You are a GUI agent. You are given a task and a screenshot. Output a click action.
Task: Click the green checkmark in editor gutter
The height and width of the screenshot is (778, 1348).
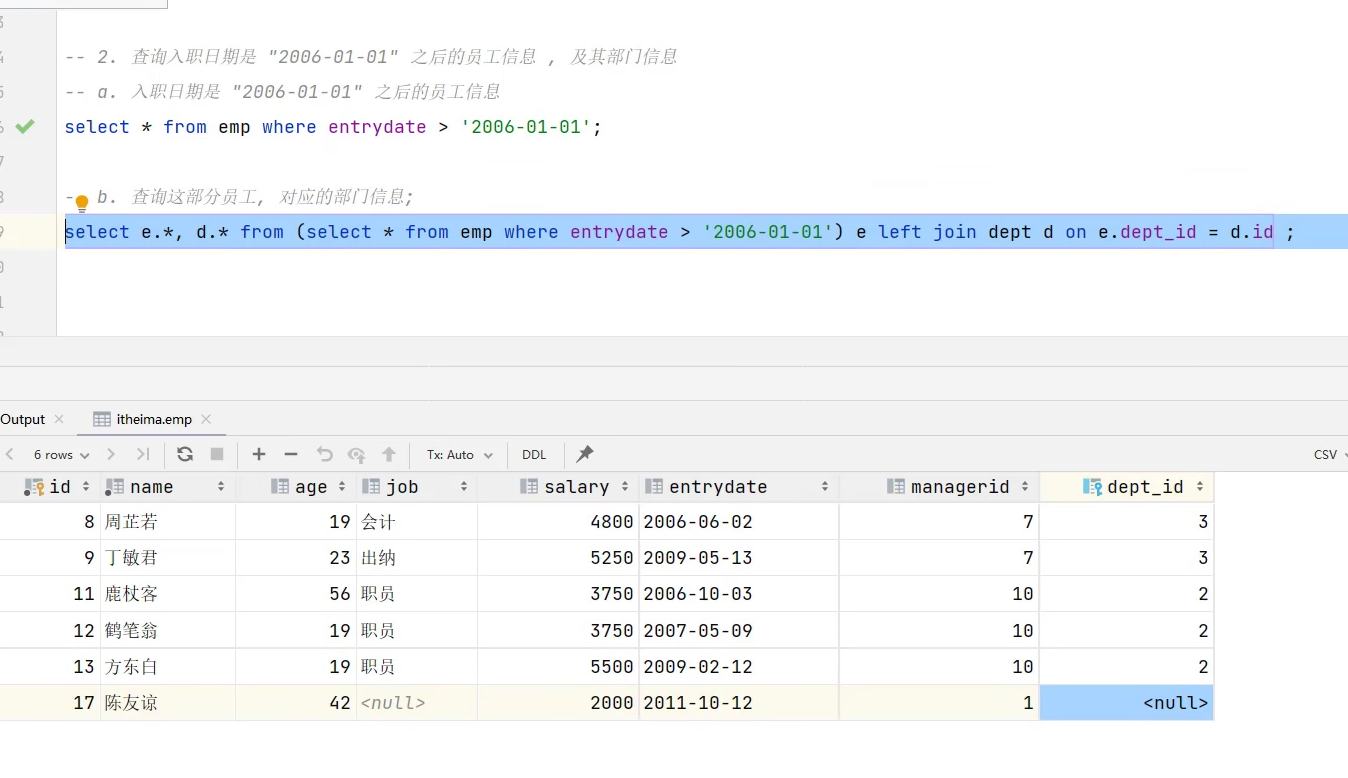(25, 126)
